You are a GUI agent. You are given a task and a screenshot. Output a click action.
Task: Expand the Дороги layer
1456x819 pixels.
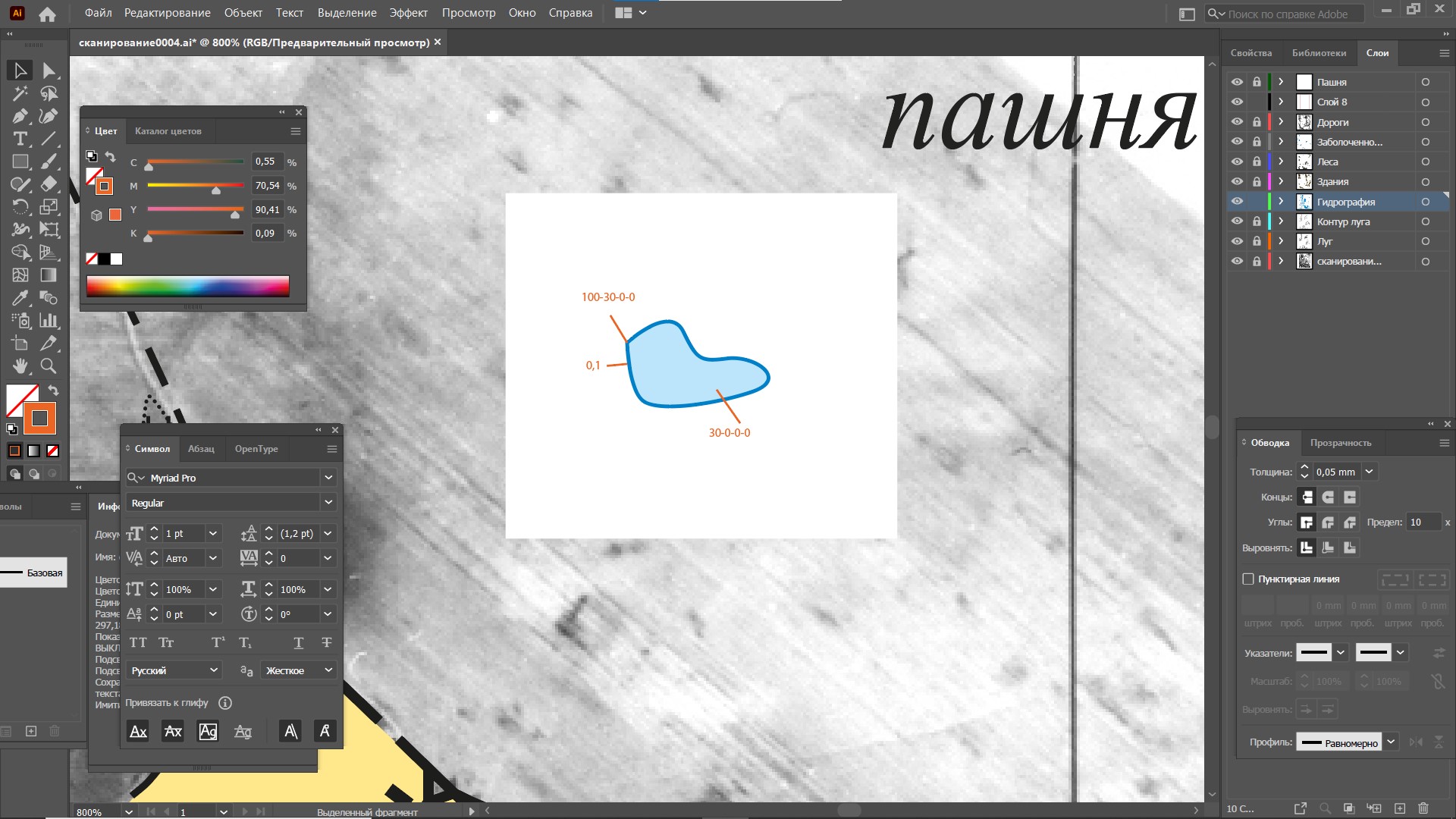pyautogui.click(x=1281, y=122)
